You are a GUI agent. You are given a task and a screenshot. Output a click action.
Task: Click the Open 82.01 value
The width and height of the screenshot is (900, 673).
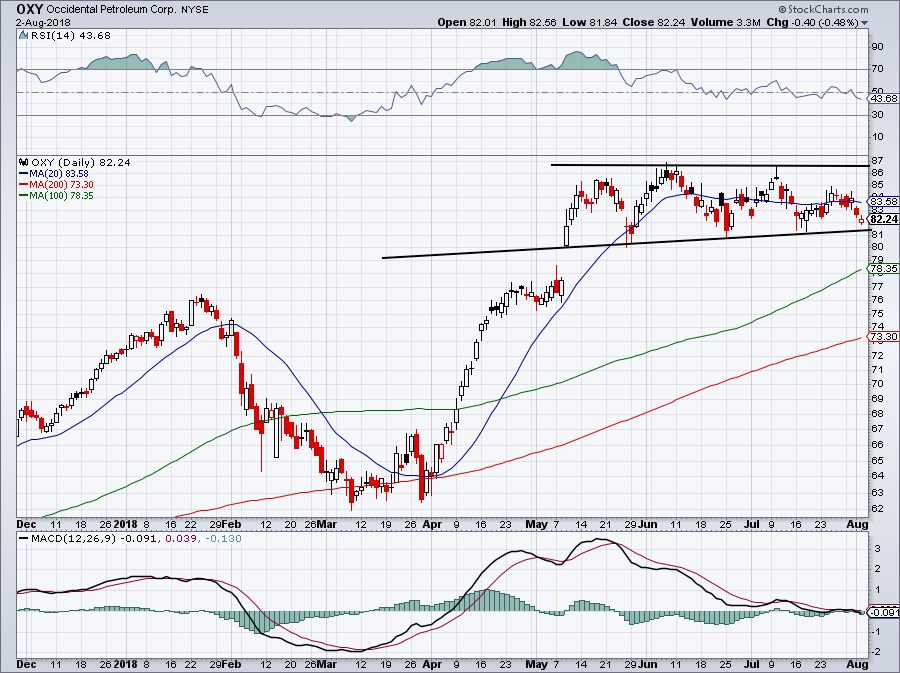tap(467, 22)
